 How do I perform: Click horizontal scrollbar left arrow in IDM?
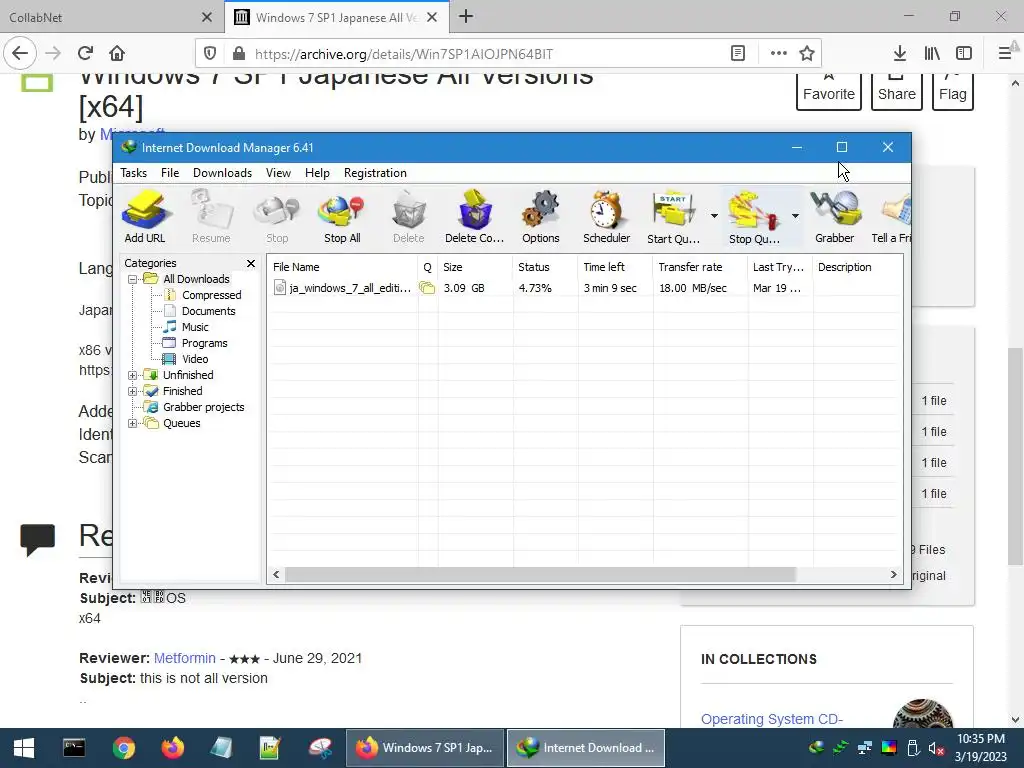(276, 575)
